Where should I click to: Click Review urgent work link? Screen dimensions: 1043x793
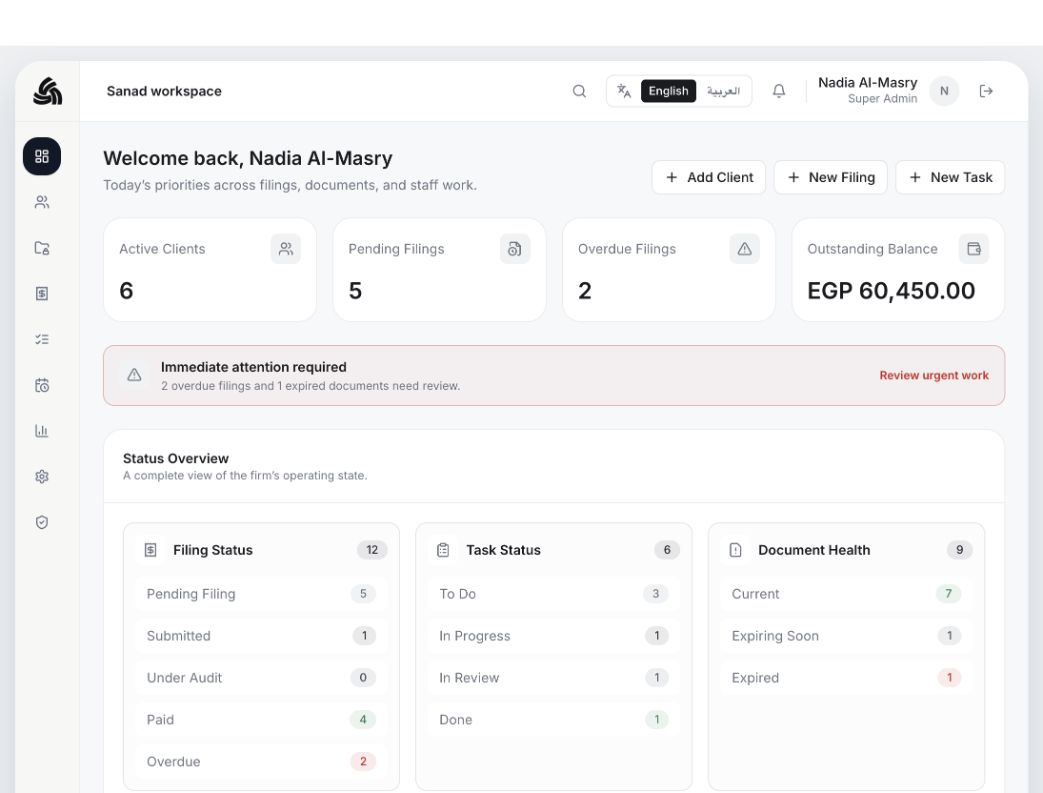pos(934,375)
